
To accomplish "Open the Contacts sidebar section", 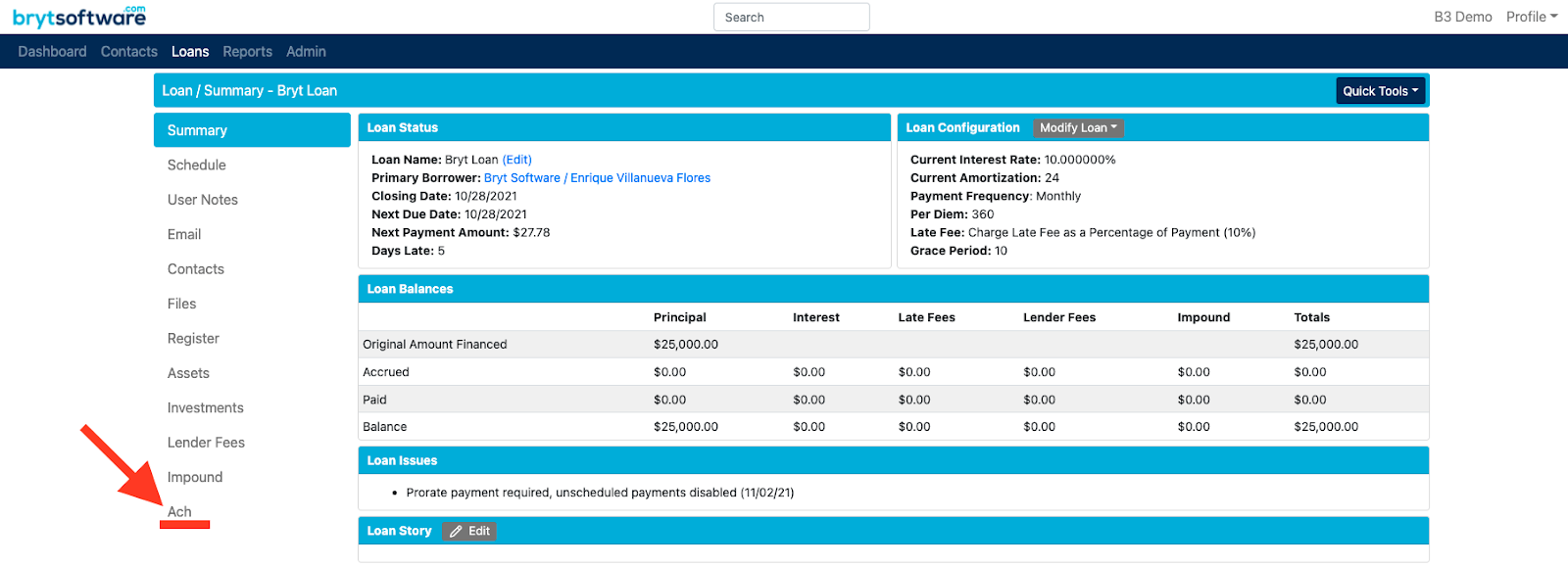I will (x=196, y=269).
